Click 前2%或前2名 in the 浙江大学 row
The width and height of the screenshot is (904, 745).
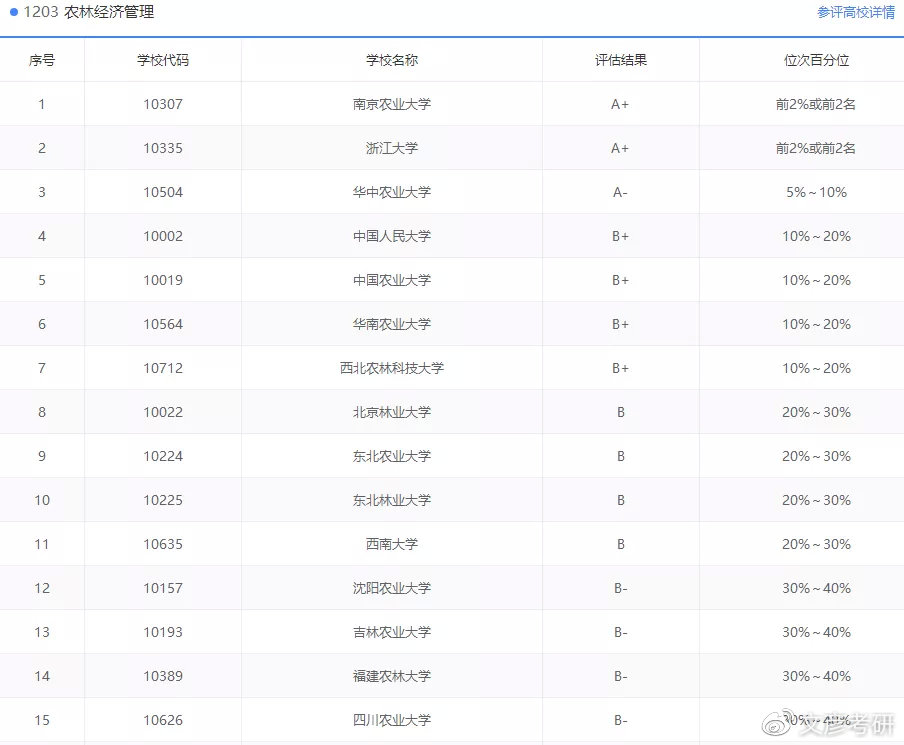[816, 148]
